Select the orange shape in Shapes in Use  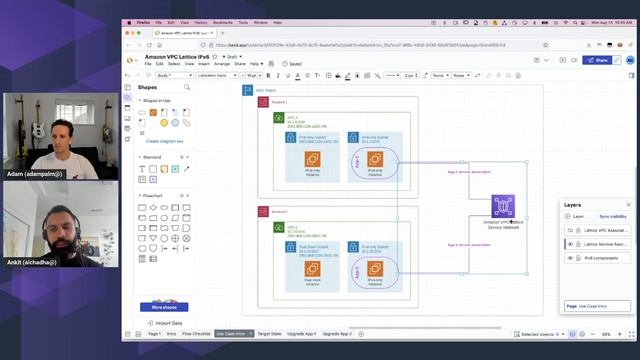click(x=153, y=112)
